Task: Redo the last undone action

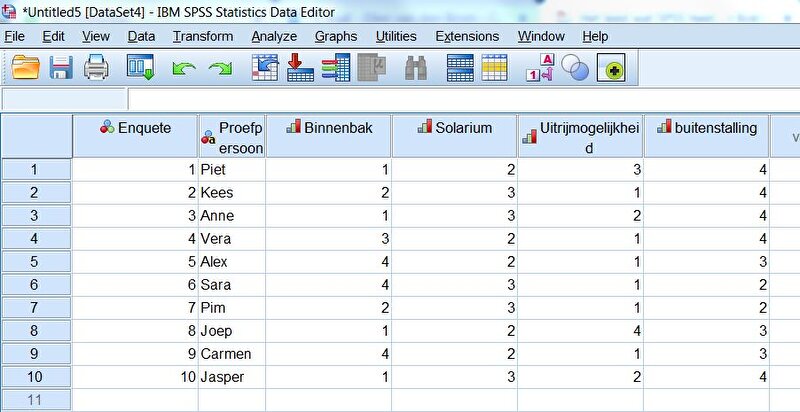Action: click(219, 68)
